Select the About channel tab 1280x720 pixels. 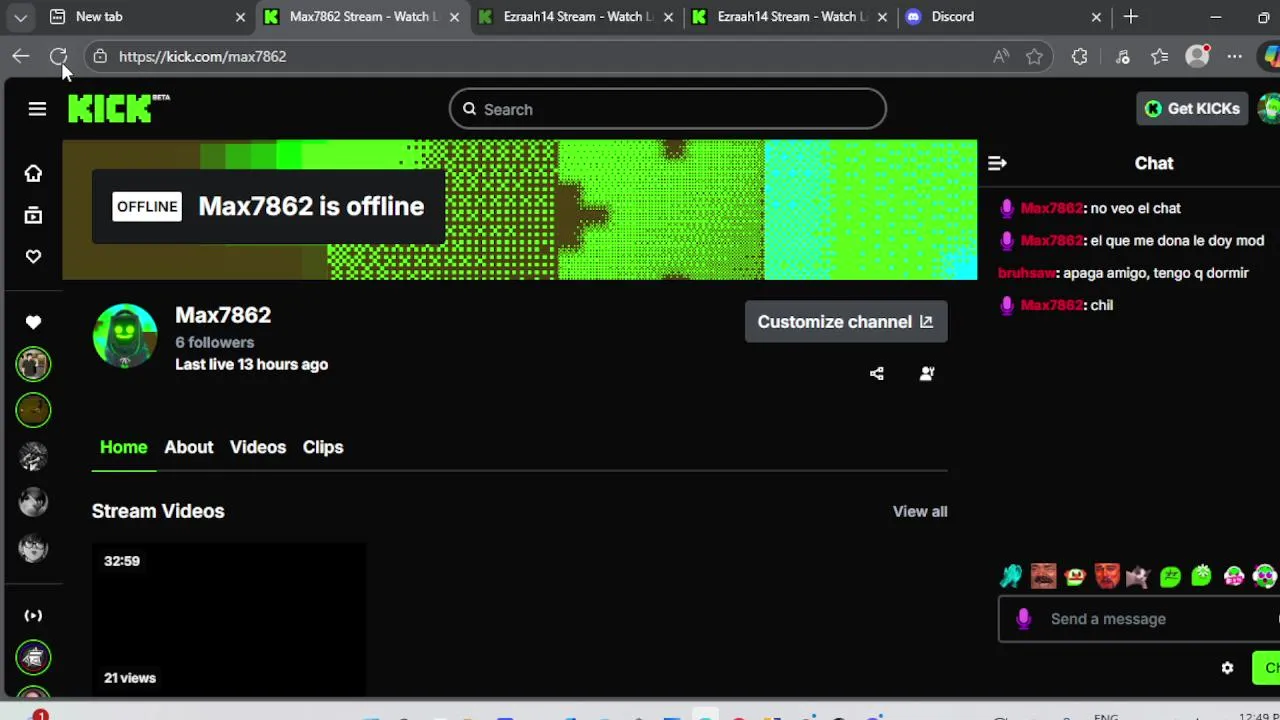click(x=189, y=447)
